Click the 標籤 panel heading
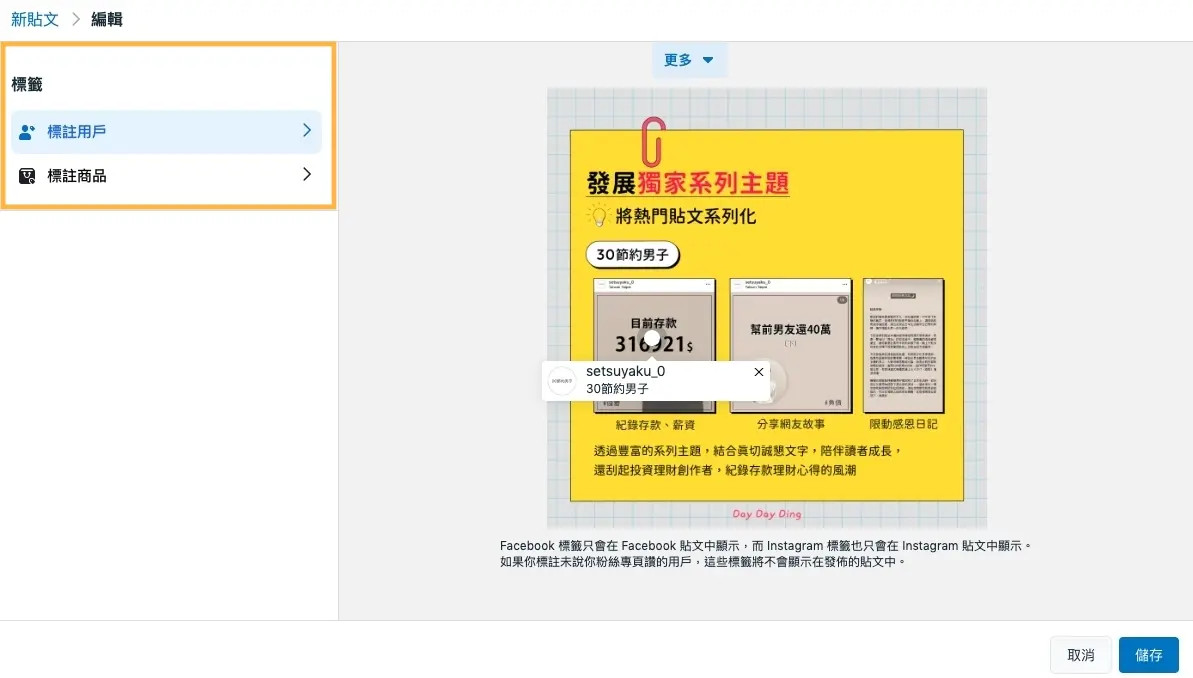This screenshot has height=678, width=1193. coord(27,84)
